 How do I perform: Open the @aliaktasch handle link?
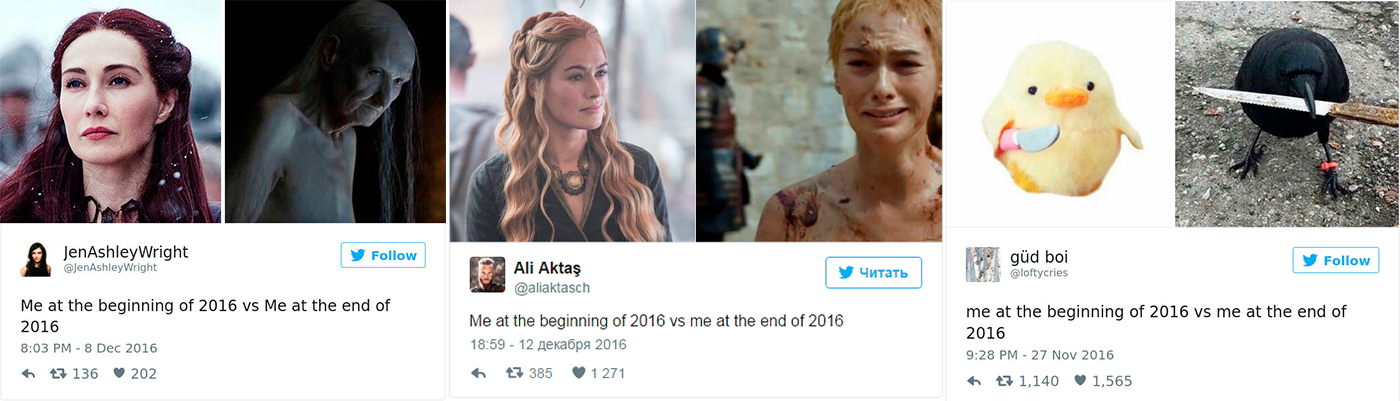552,288
